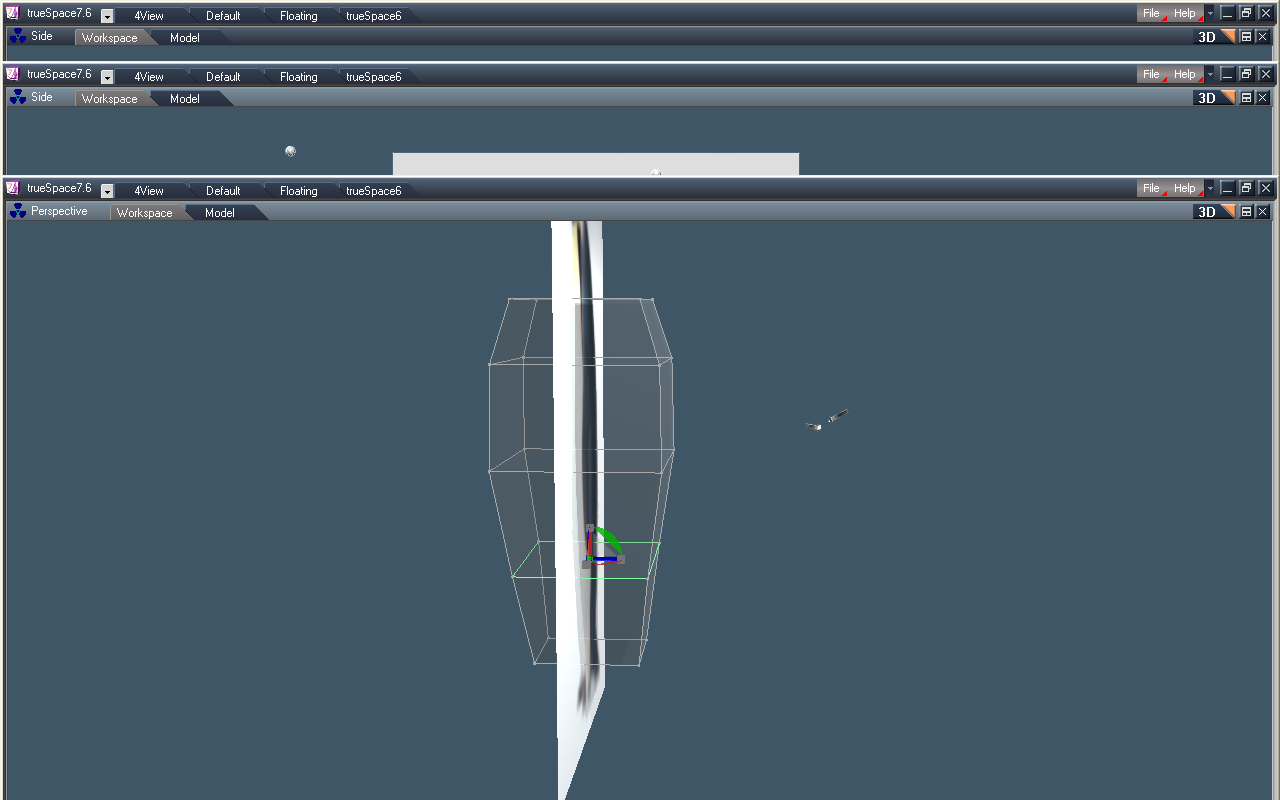Viewport: 1280px width, 800px height.
Task: Click the trueSpace logo icon in the Perspective window
Action: 11,189
